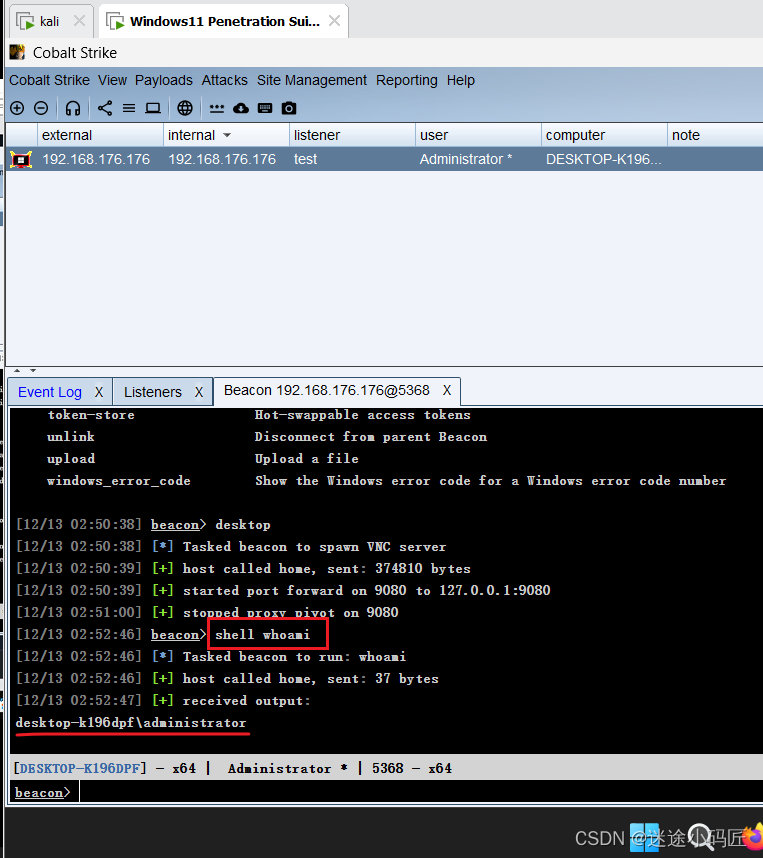Open screenshots camera icon

(x=289, y=108)
